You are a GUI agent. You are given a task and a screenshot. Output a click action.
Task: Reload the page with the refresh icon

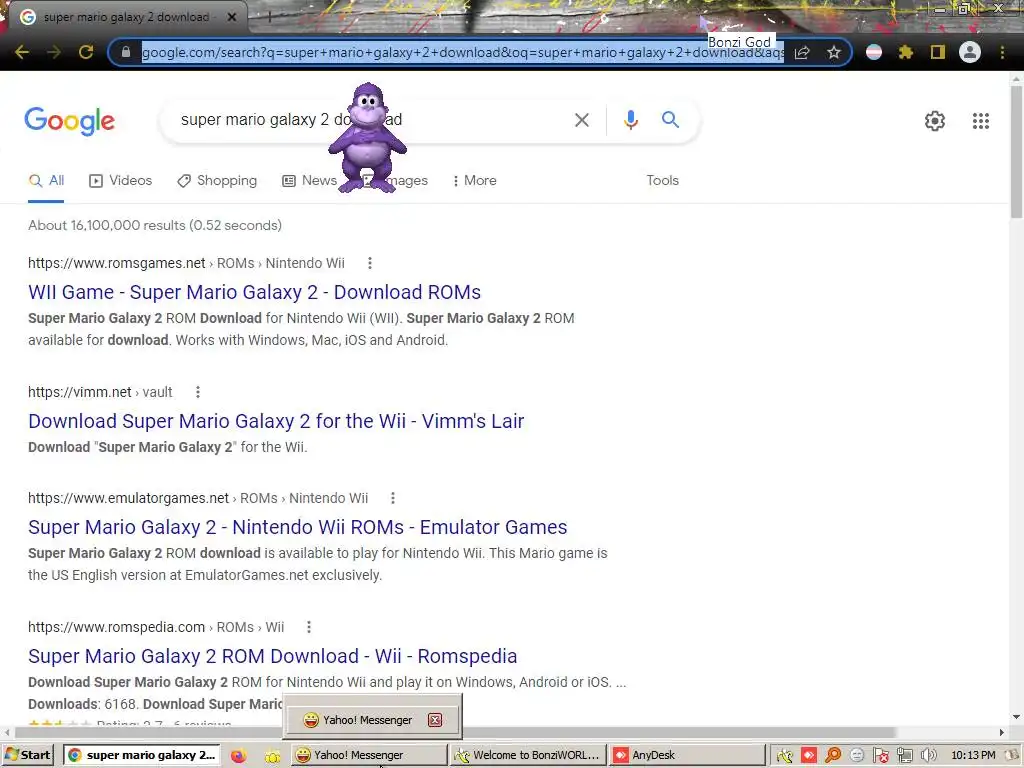[86, 52]
